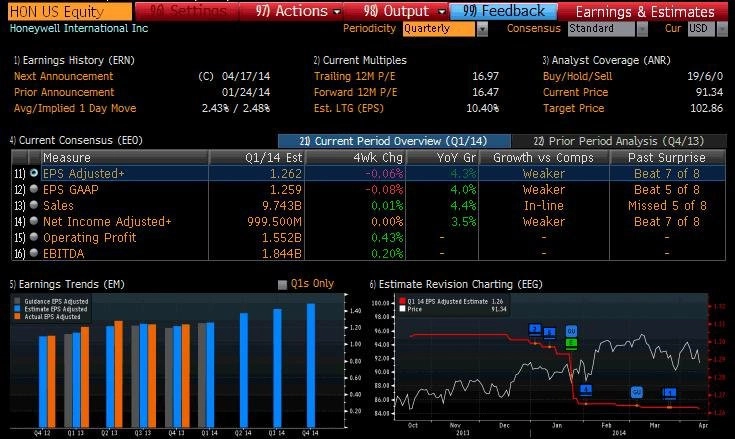Click the Measure column header
Image resolution: width=735 pixels, height=439 pixels.
(x=125, y=157)
